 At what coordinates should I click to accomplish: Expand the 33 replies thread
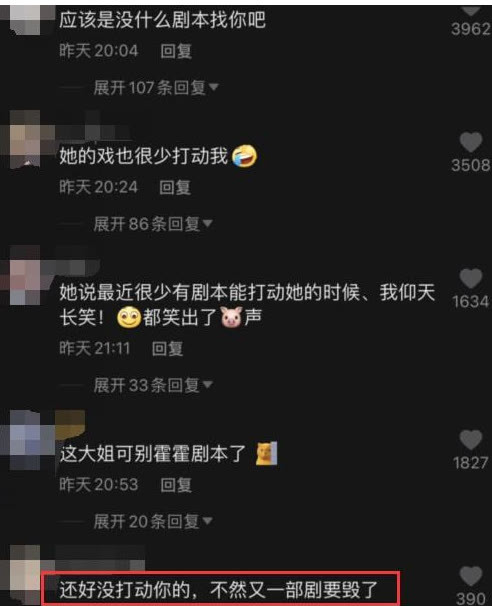tap(153, 385)
